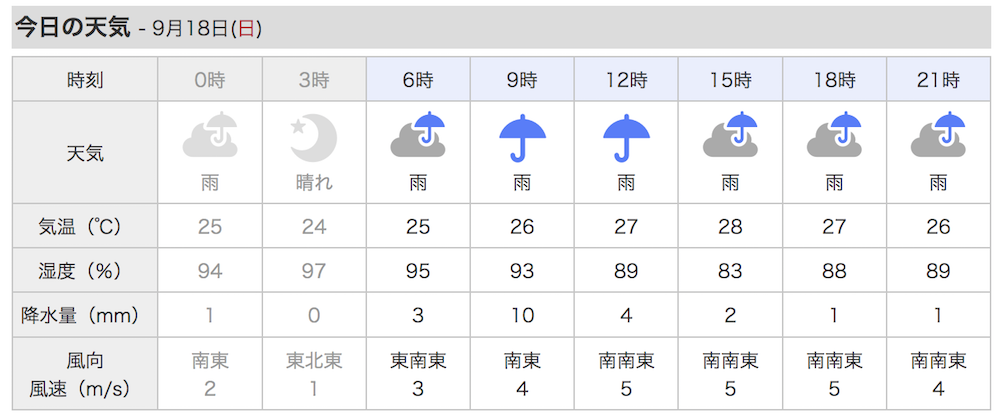Click the 15時 temperature value 28

click(731, 226)
